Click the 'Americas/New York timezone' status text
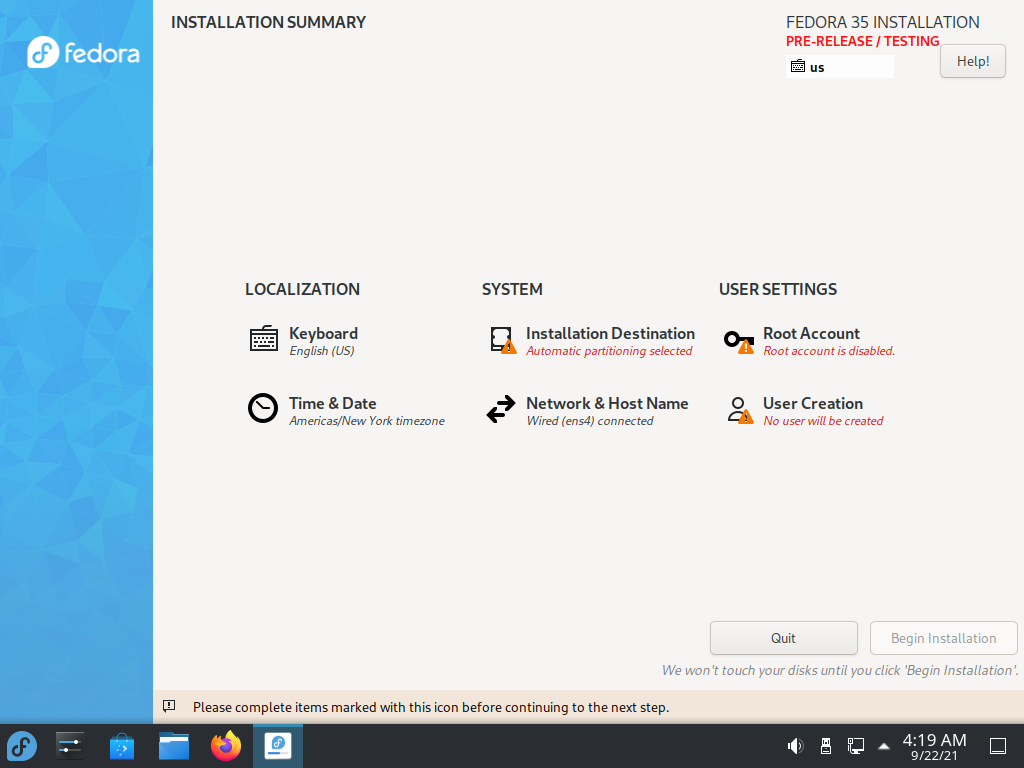 [366, 421]
